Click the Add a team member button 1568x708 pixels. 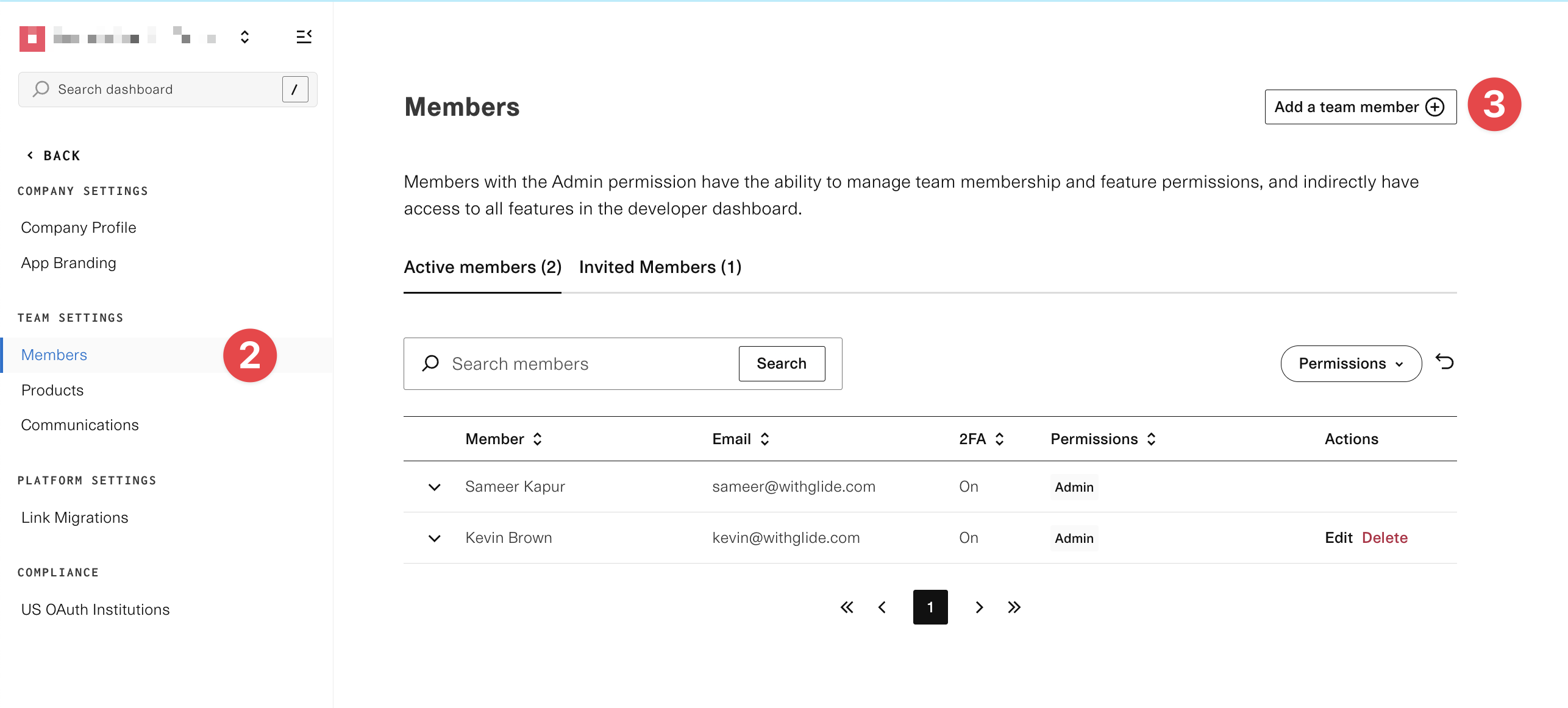point(1360,107)
